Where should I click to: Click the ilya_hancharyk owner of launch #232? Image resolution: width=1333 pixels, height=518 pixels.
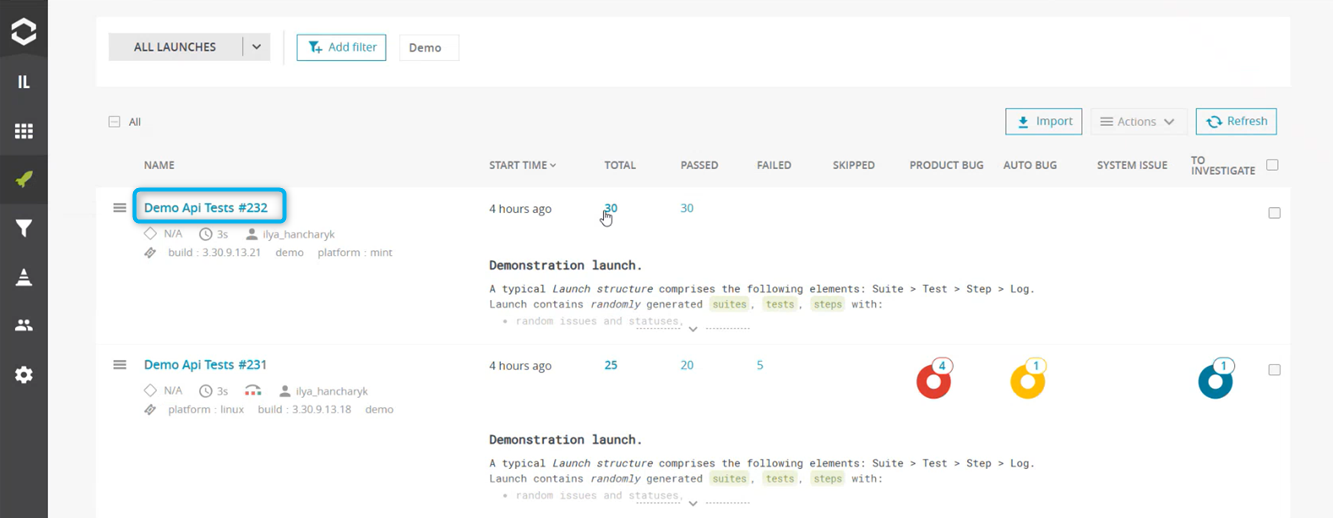click(x=298, y=234)
